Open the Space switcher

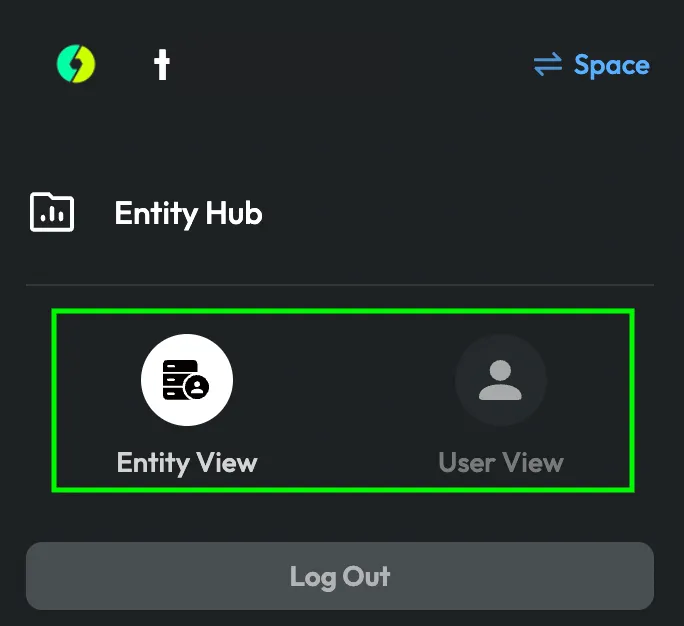tap(591, 65)
